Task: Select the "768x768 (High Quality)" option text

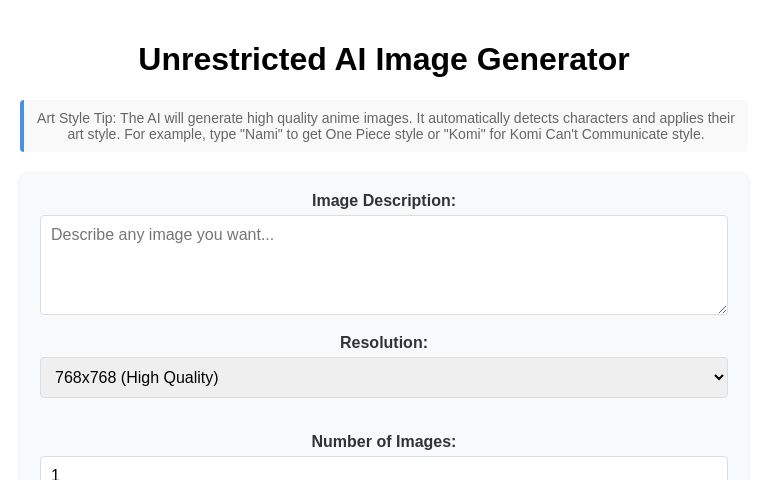Action: click(x=137, y=377)
